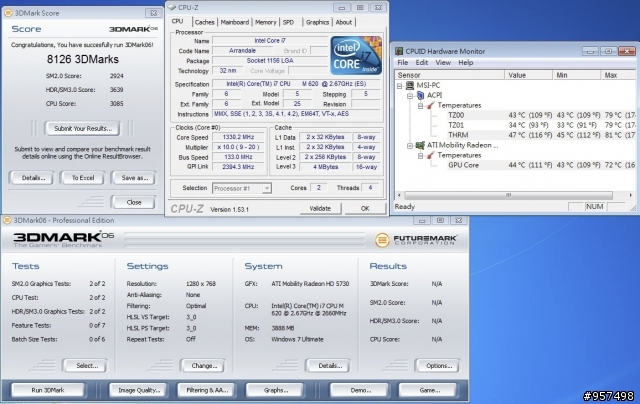The width and height of the screenshot is (640, 404).
Task: Open the Graphics tab in CPU-Z
Action: 318,22
